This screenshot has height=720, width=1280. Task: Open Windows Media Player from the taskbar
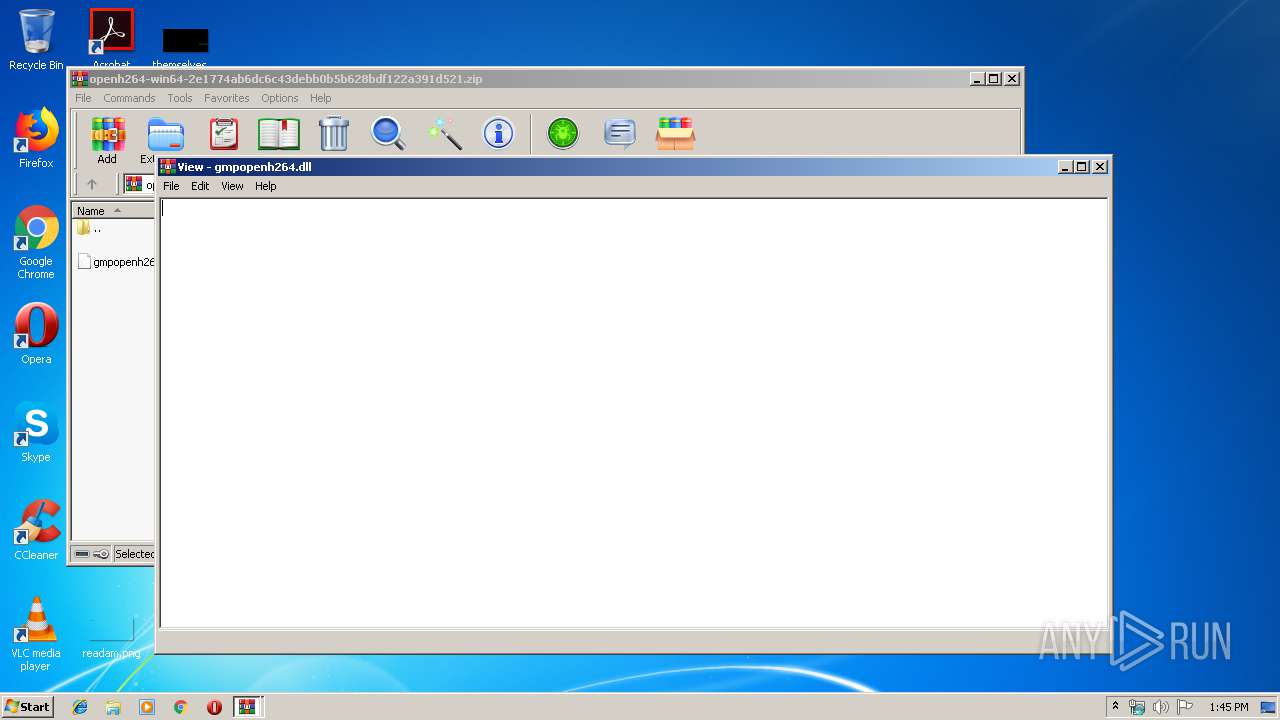[x=147, y=707]
